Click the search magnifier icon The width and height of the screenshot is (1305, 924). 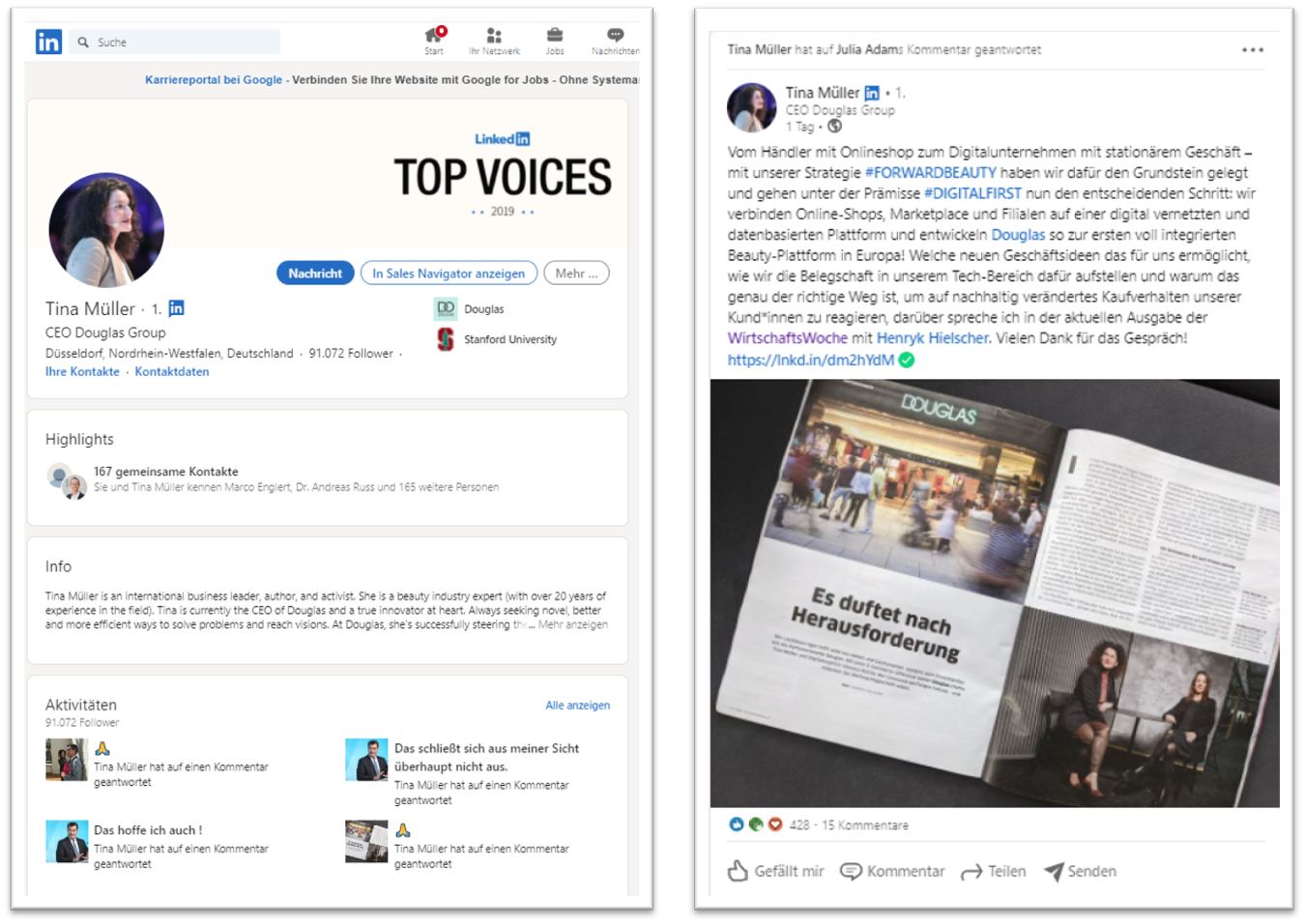click(83, 42)
